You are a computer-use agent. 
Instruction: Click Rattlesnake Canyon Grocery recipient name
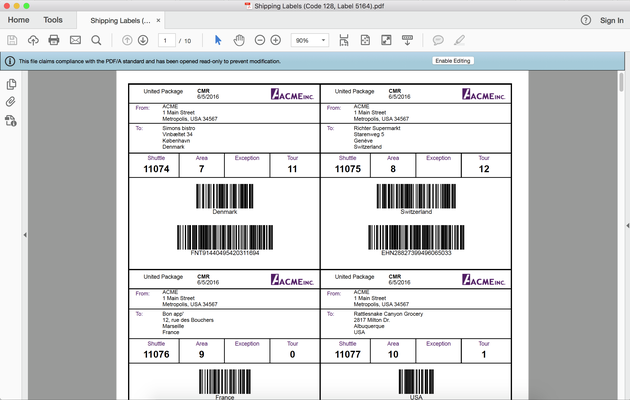pyautogui.click(x=388, y=314)
